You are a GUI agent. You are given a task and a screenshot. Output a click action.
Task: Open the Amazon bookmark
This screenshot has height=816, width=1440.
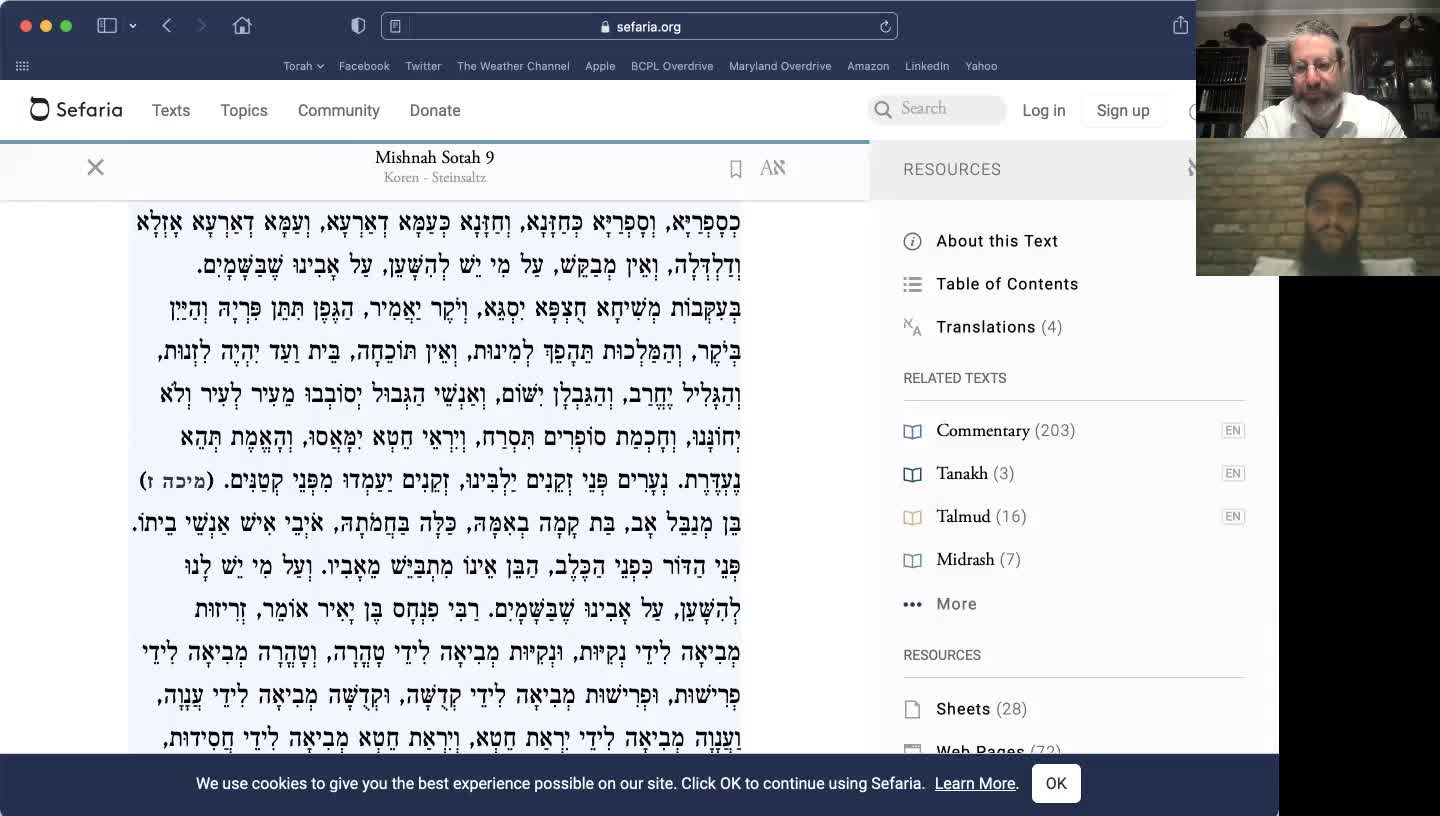[x=868, y=66]
